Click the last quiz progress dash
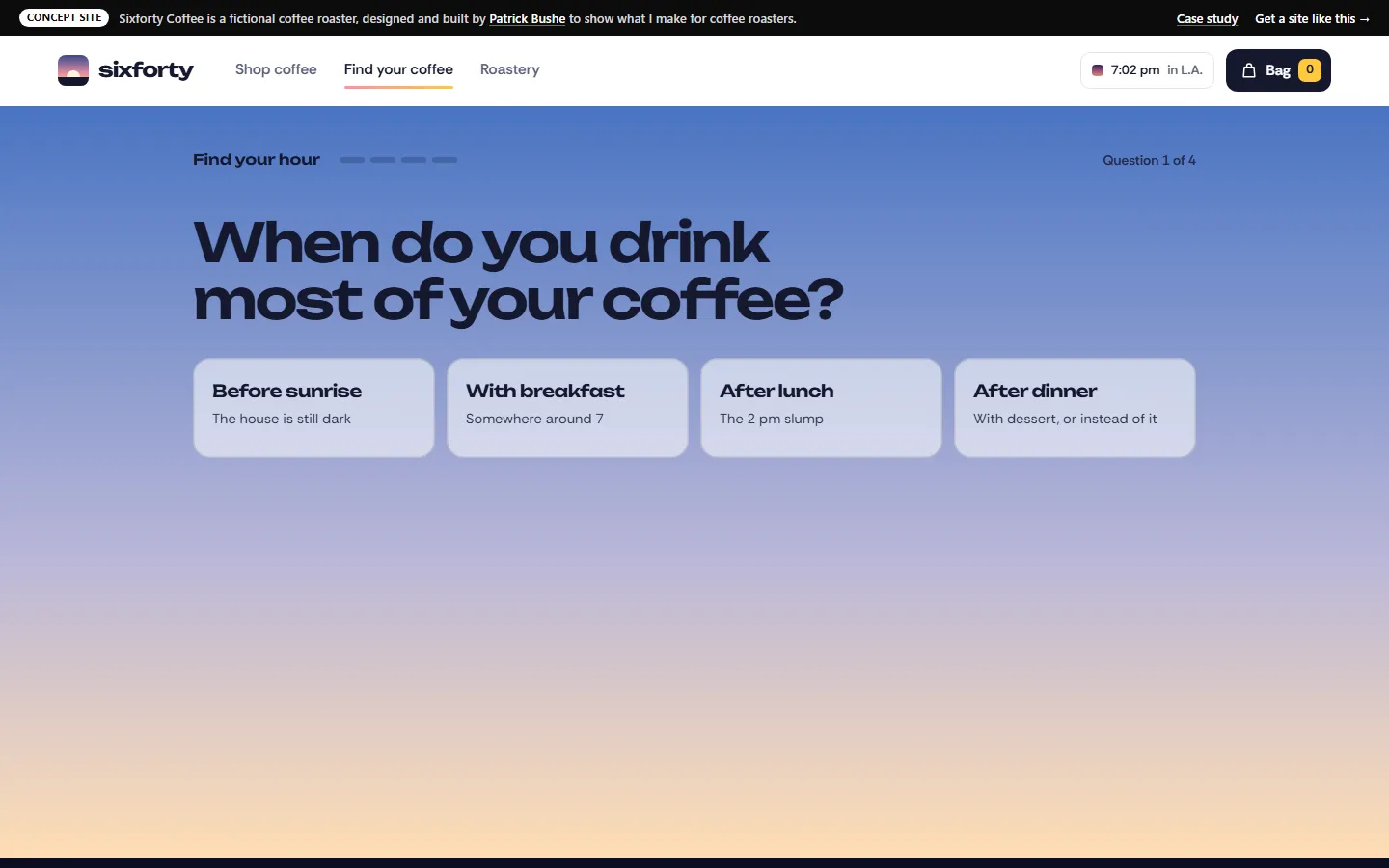1389x868 pixels. click(x=445, y=160)
